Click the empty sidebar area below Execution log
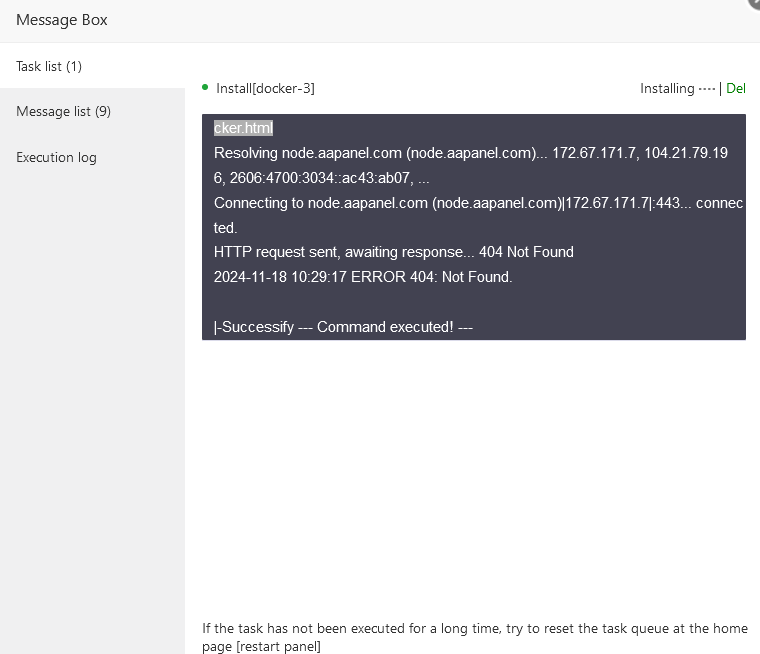 pos(92,400)
